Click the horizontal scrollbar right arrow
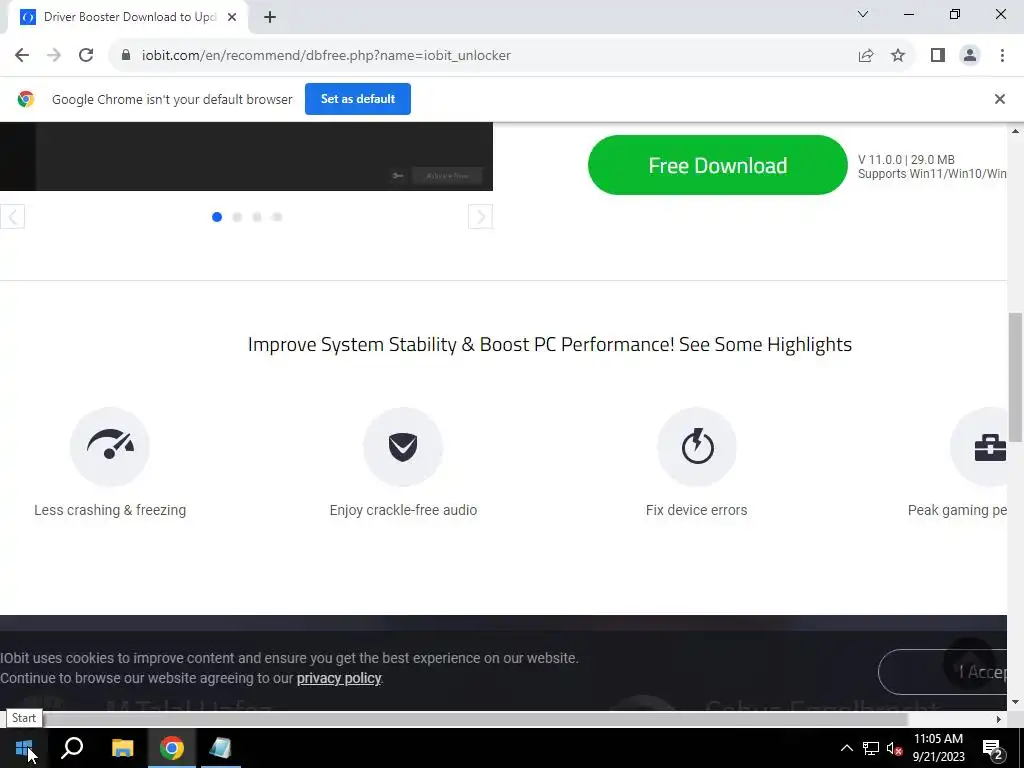This screenshot has height=768, width=1024. (x=999, y=719)
